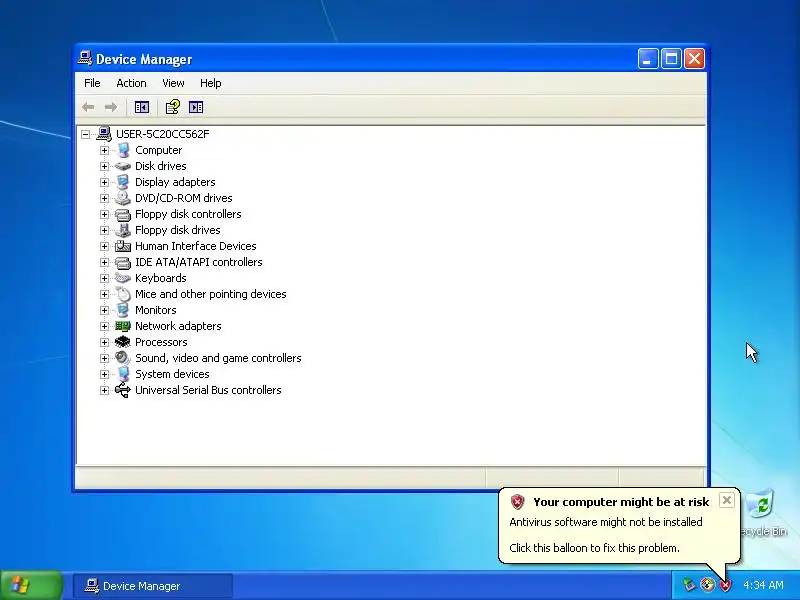Click the red security shield tray icon
Image resolution: width=800 pixels, height=600 pixels.
[725, 585]
